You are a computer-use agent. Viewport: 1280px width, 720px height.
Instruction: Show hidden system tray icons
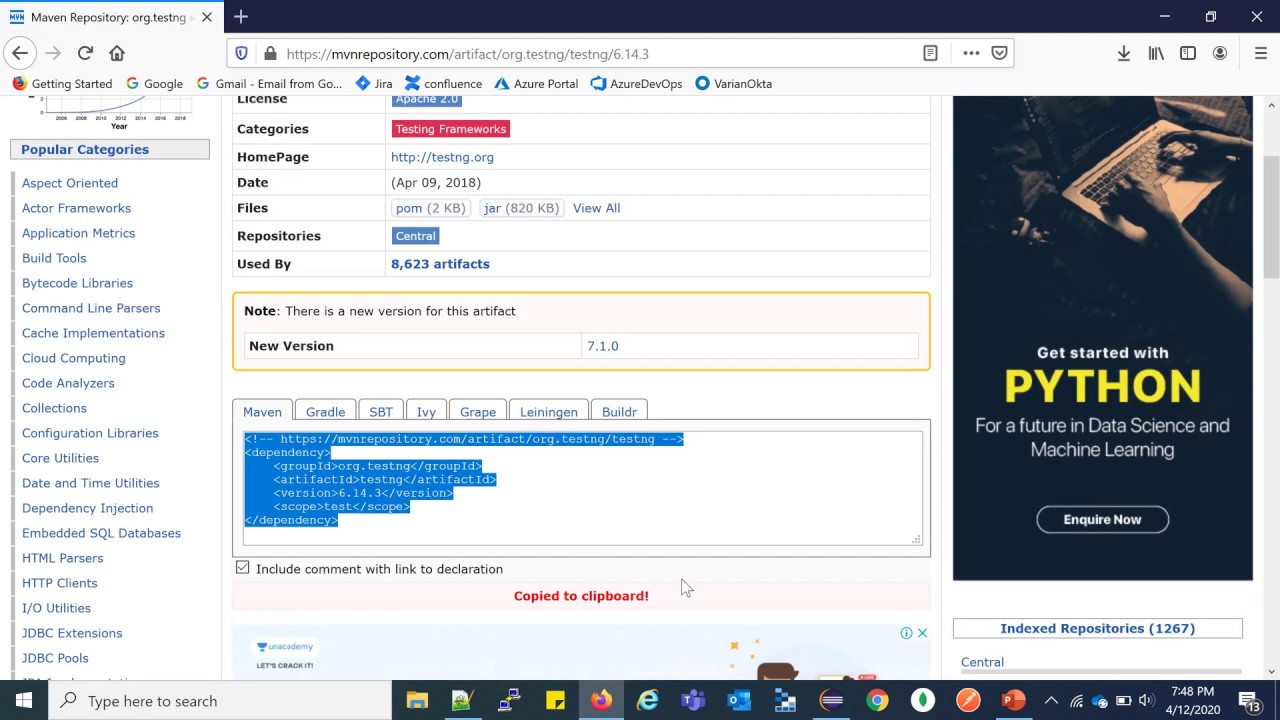point(1050,701)
